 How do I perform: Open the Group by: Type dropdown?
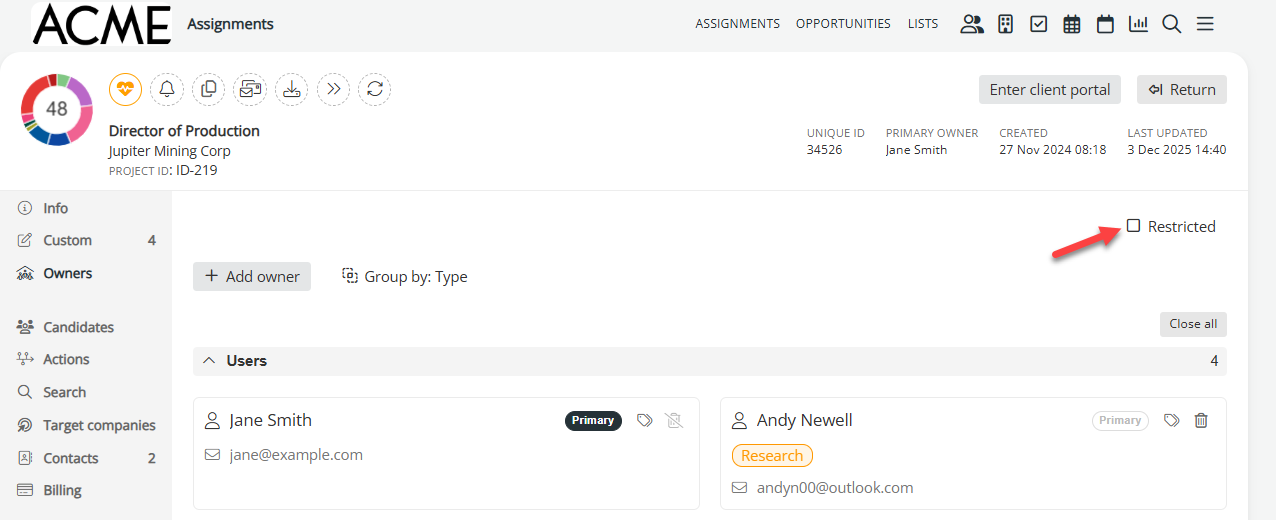(x=405, y=277)
